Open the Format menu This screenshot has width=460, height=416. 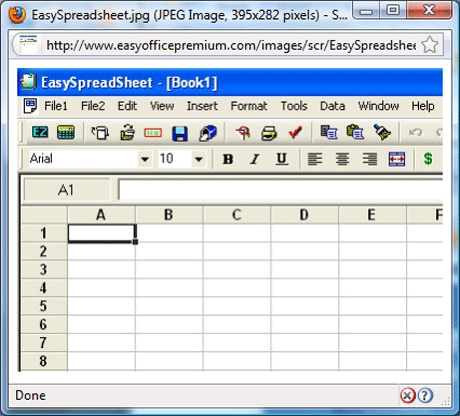click(249, 106)
